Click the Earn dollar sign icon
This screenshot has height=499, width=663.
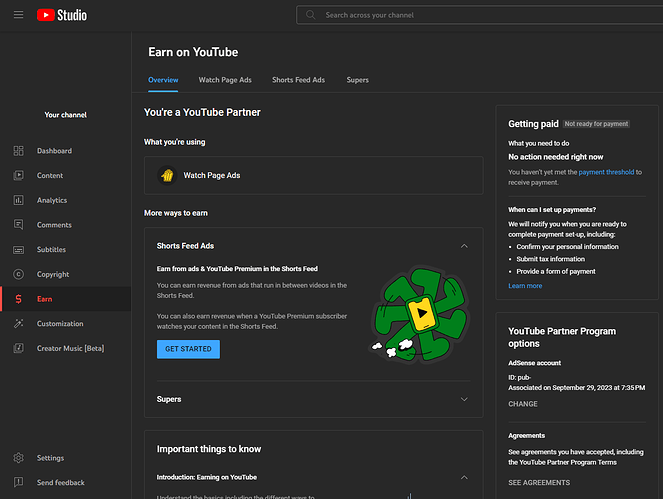coord(18,299)
